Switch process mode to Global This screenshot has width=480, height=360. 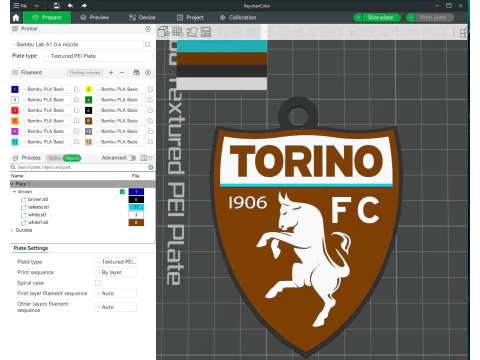coord(54,158)
